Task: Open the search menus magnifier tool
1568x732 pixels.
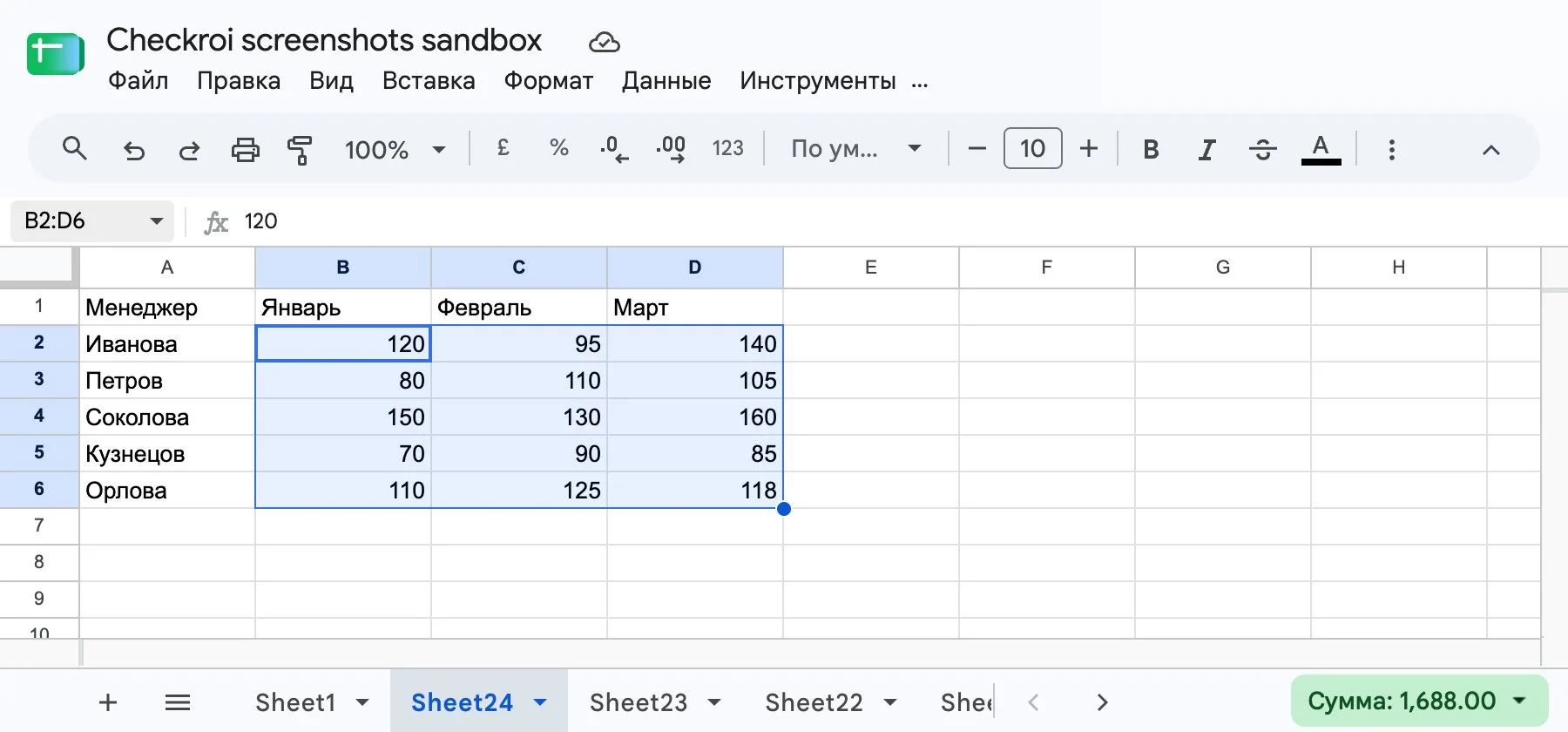Action: 75,149
